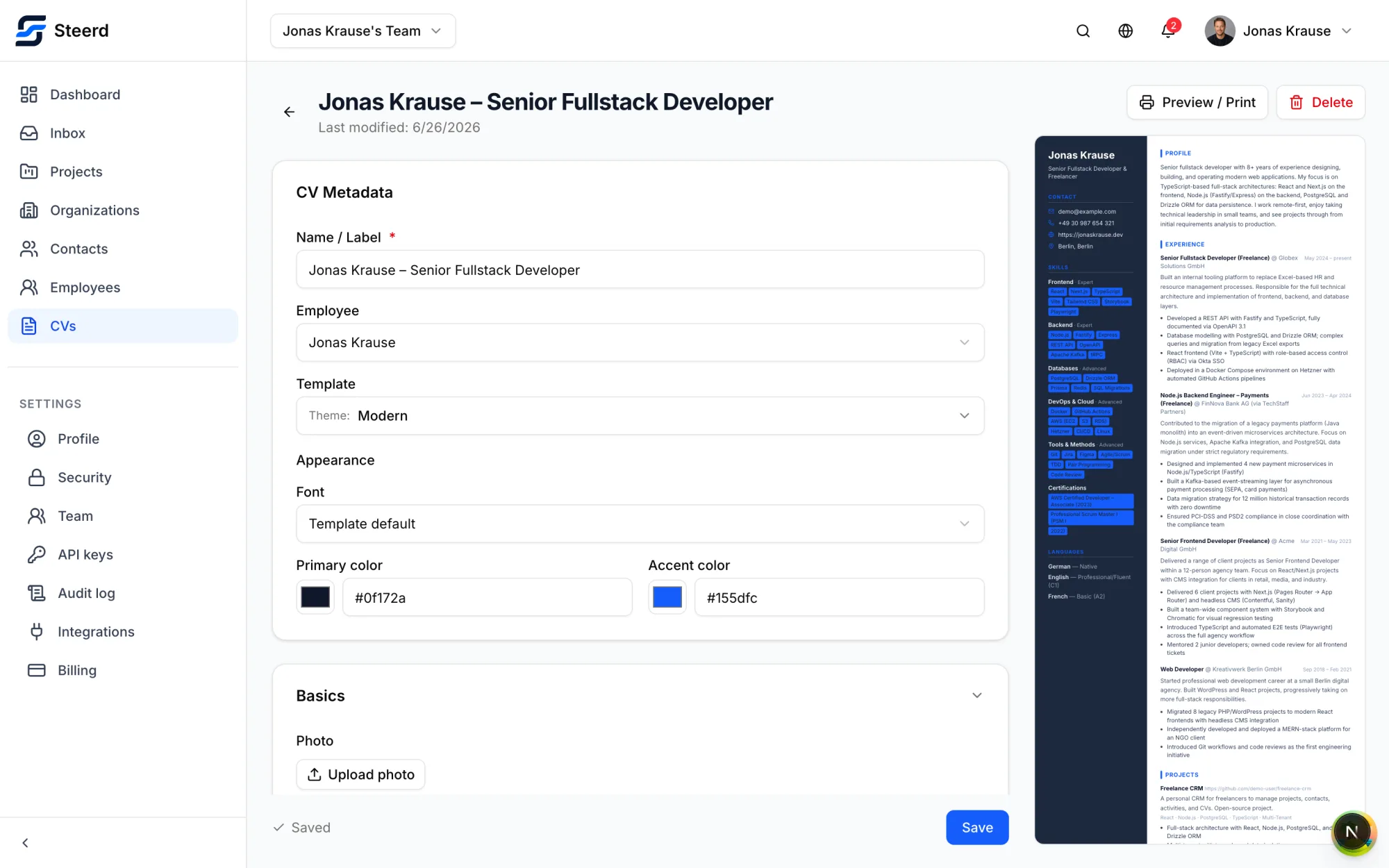
Task: Click the globe language icon
Action: pyautogui.click(x=1125, y=31)
